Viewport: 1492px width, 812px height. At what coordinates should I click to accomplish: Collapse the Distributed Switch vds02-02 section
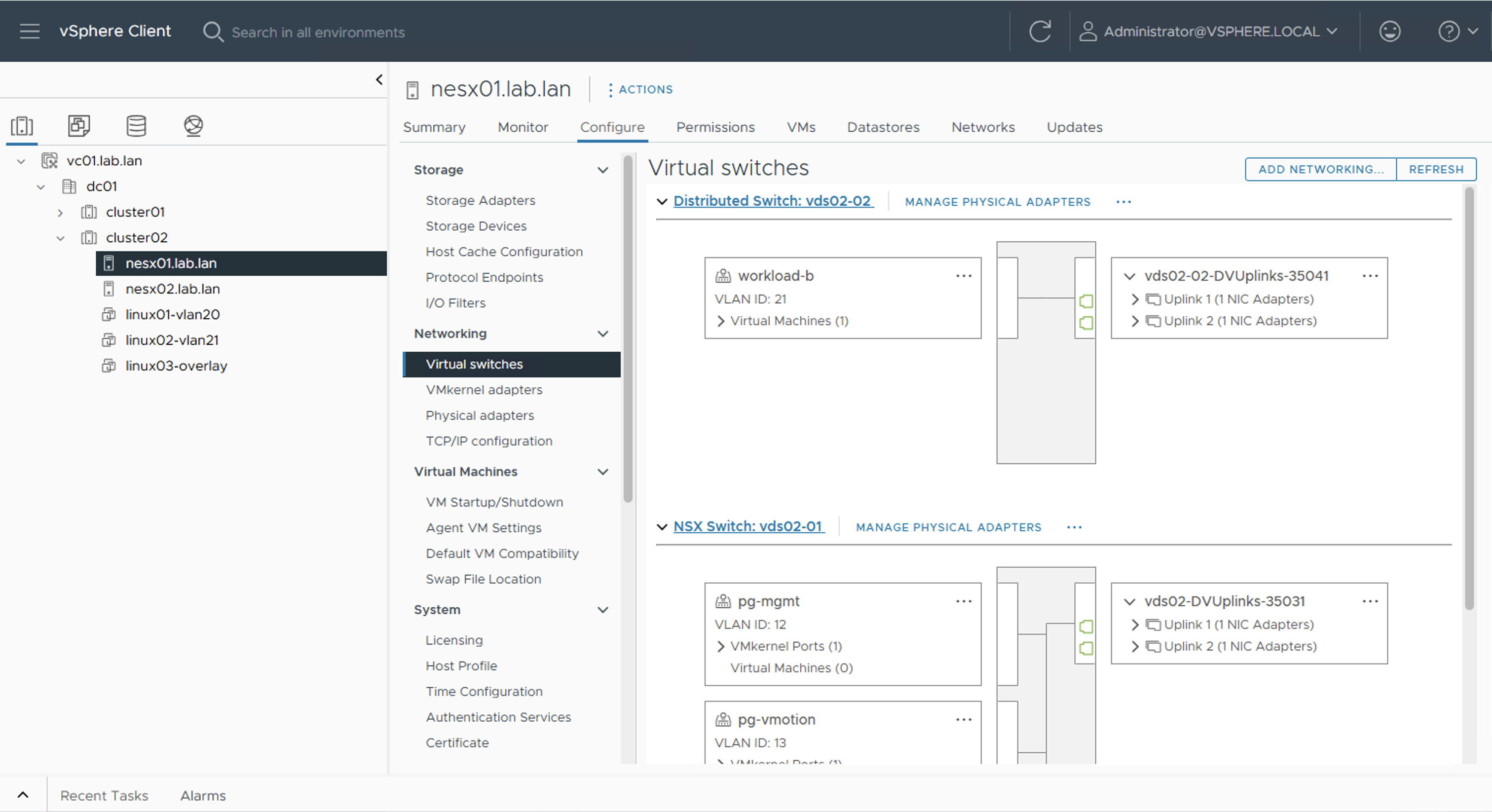click(662, 202)
